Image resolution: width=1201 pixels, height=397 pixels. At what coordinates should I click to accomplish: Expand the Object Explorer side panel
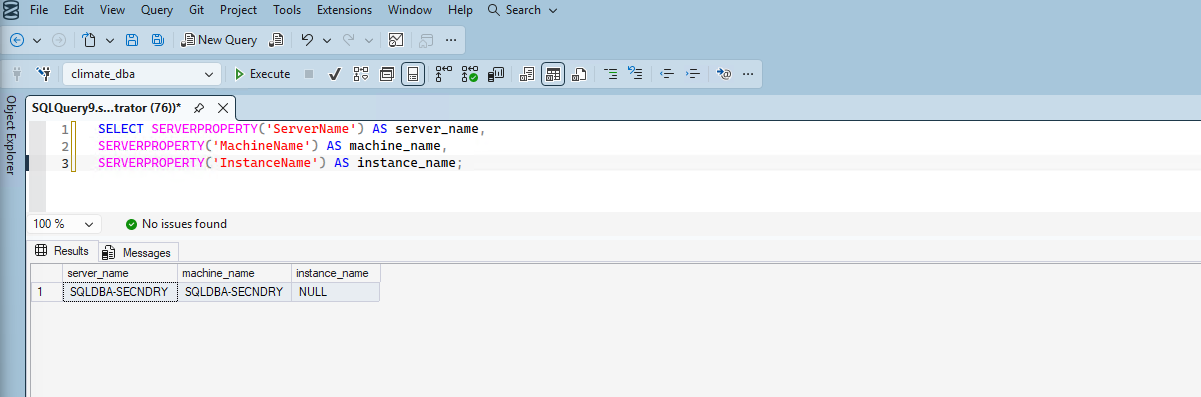pos(11,134)
